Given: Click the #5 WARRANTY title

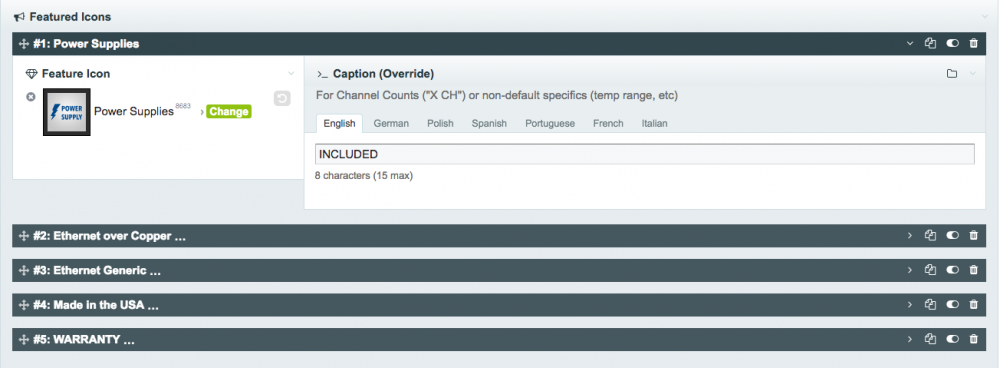Looking at the screenshot, I should tap(84, 339).
